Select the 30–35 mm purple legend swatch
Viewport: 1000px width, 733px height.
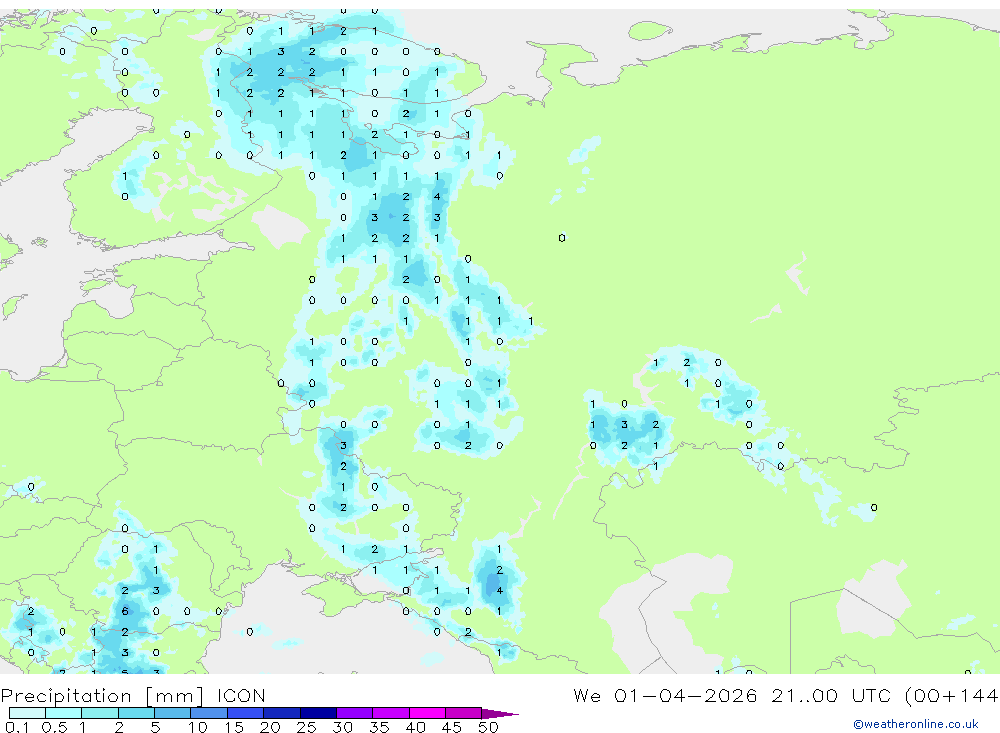(x=355, y=713)
